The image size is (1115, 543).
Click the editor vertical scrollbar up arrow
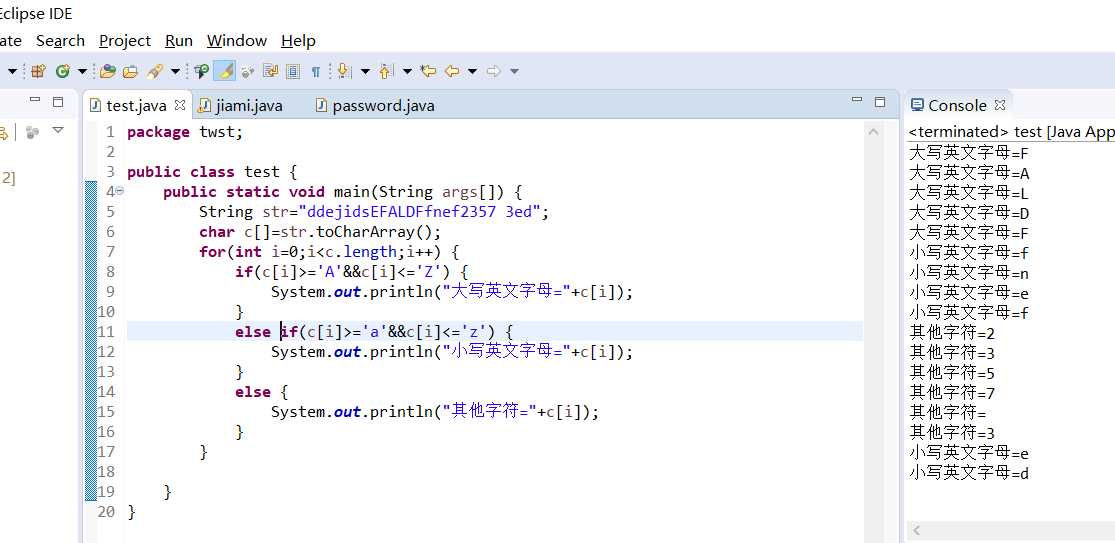tap(873, 132)
